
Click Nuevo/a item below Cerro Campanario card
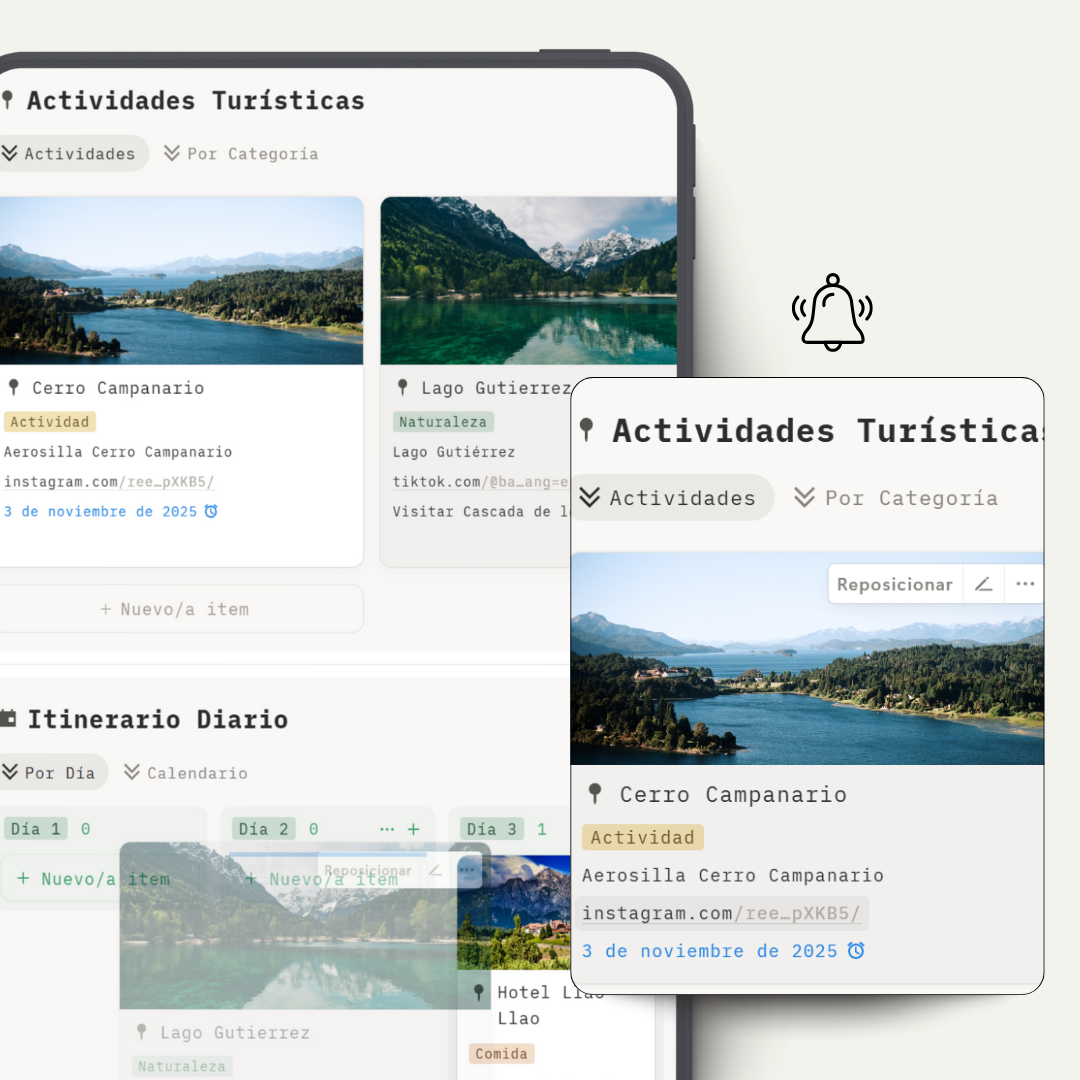tap(175, 609)
